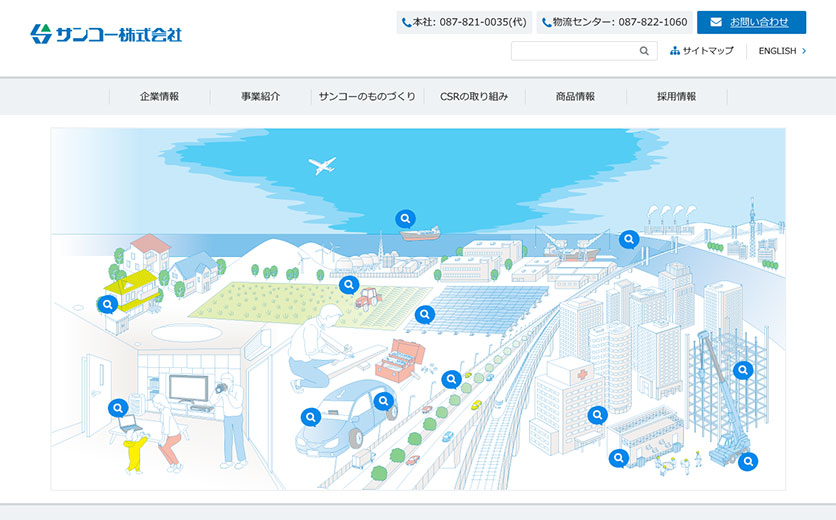Open the magnifier hotspot near the harbor cranes

(x=629, y=239)
